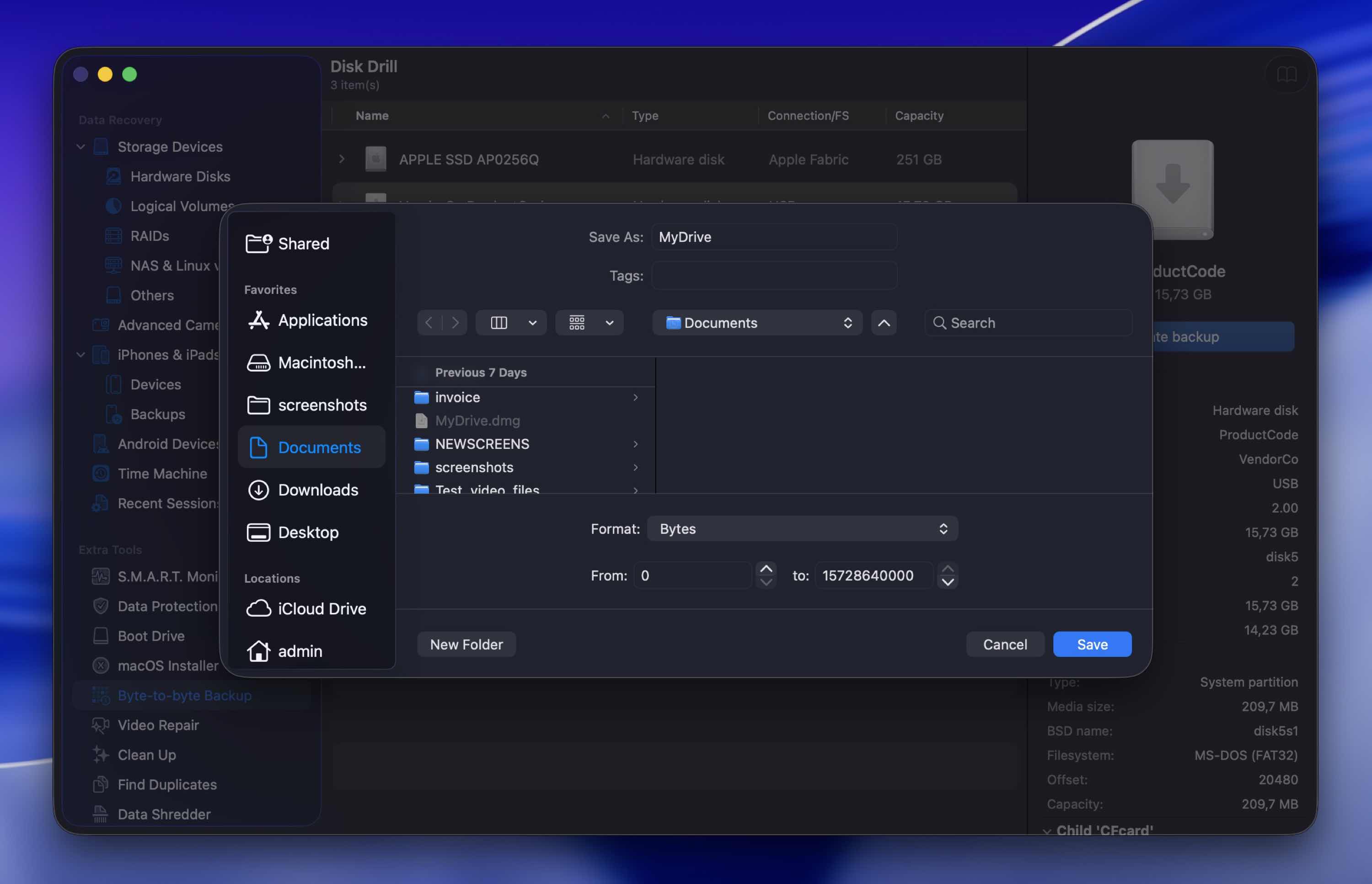Open Applications in the save dialog sidebar
This screenshot has width=1372, height=884.
click(311, 320)
